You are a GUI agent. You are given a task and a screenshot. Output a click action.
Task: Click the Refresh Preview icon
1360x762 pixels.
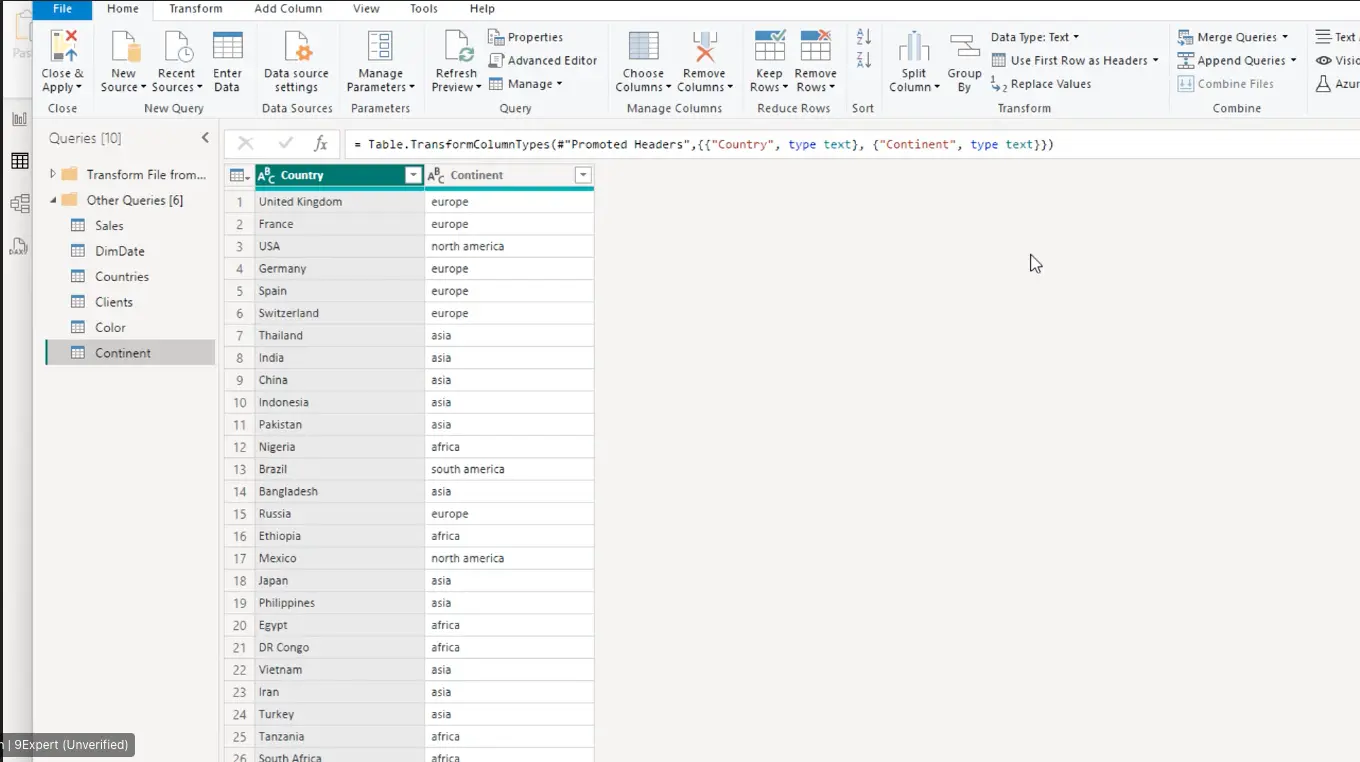pos(457,47)
